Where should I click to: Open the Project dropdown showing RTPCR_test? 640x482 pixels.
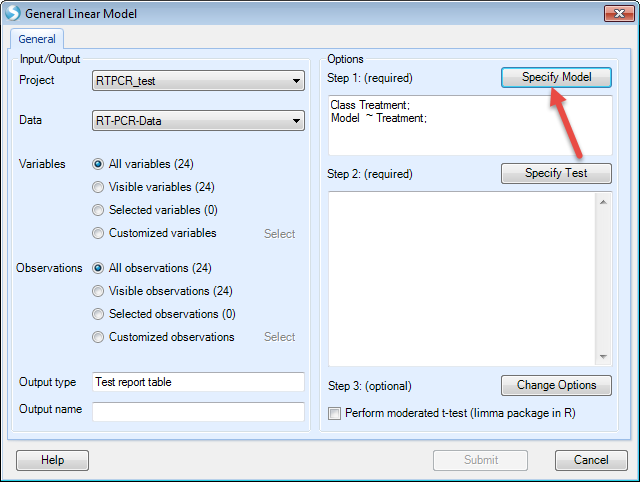click(x=198, y=81)
